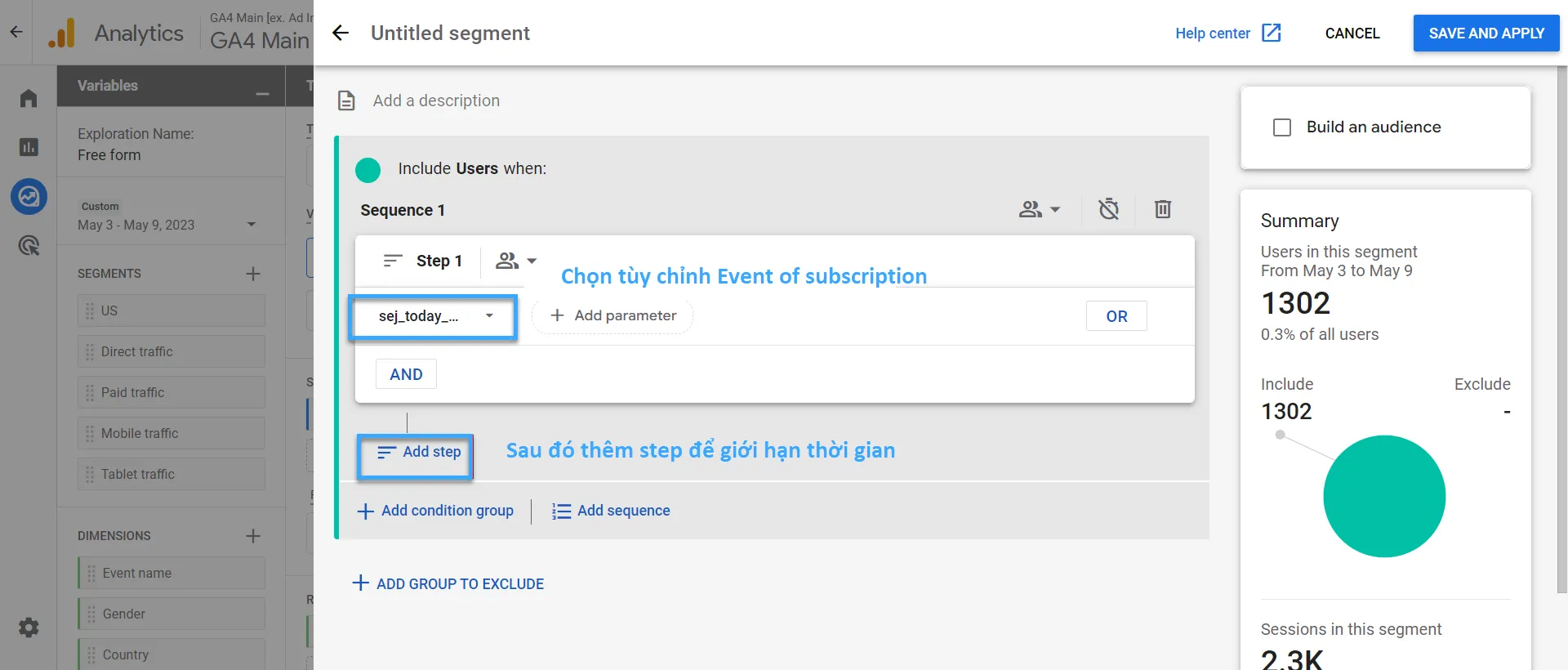Open Help center external link icon
1568x670 pixels.
tap(1272, 33)
